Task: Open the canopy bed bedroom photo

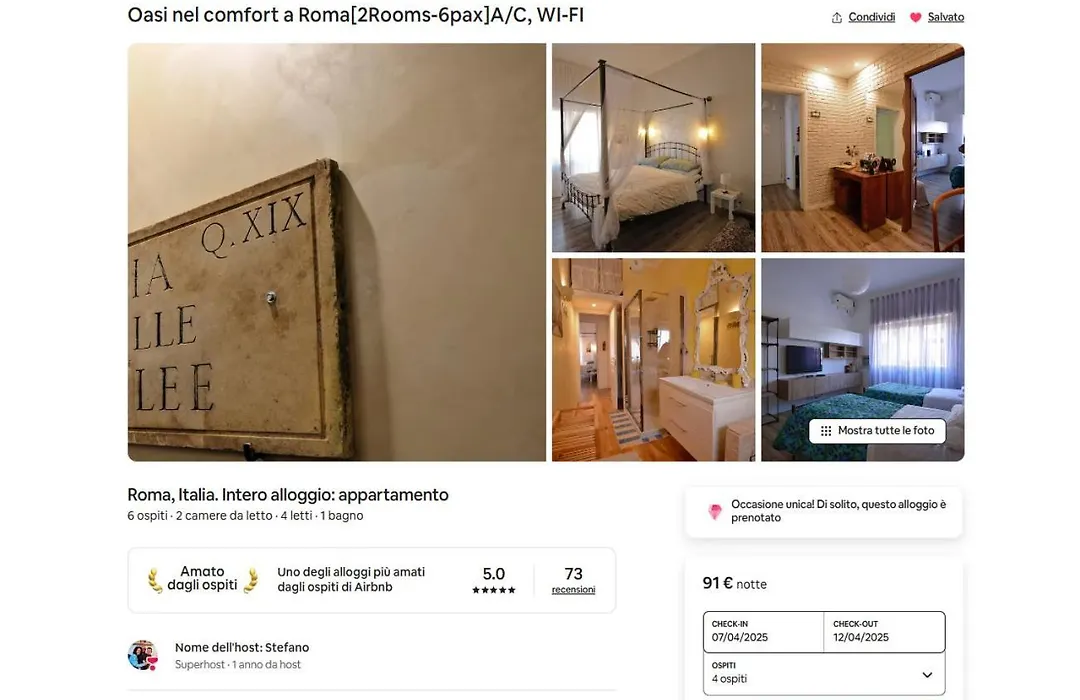Action: [653, 147]
